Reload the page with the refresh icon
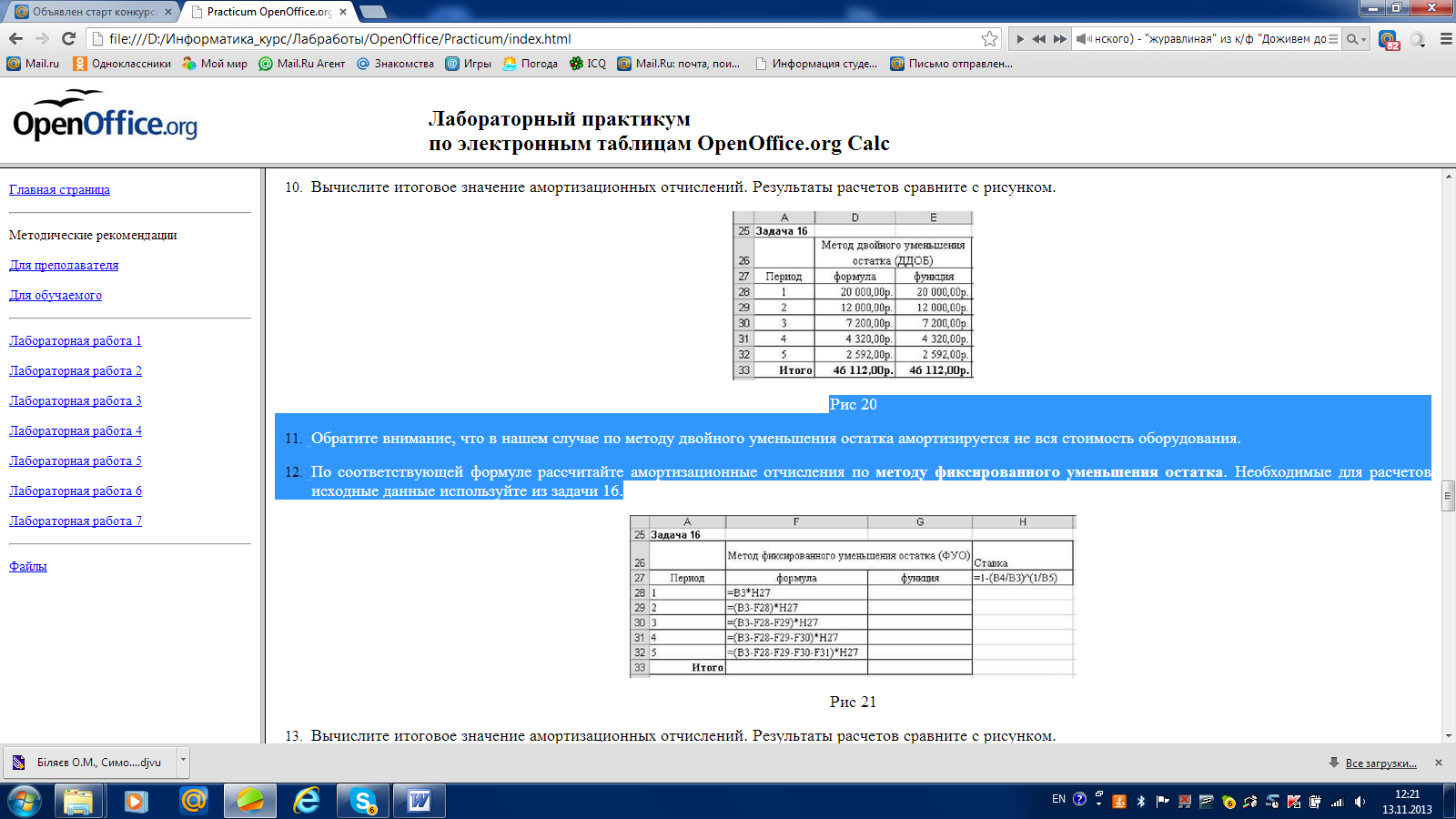The height and width of the screenshot is (819, 1456). tap(68, 38)
